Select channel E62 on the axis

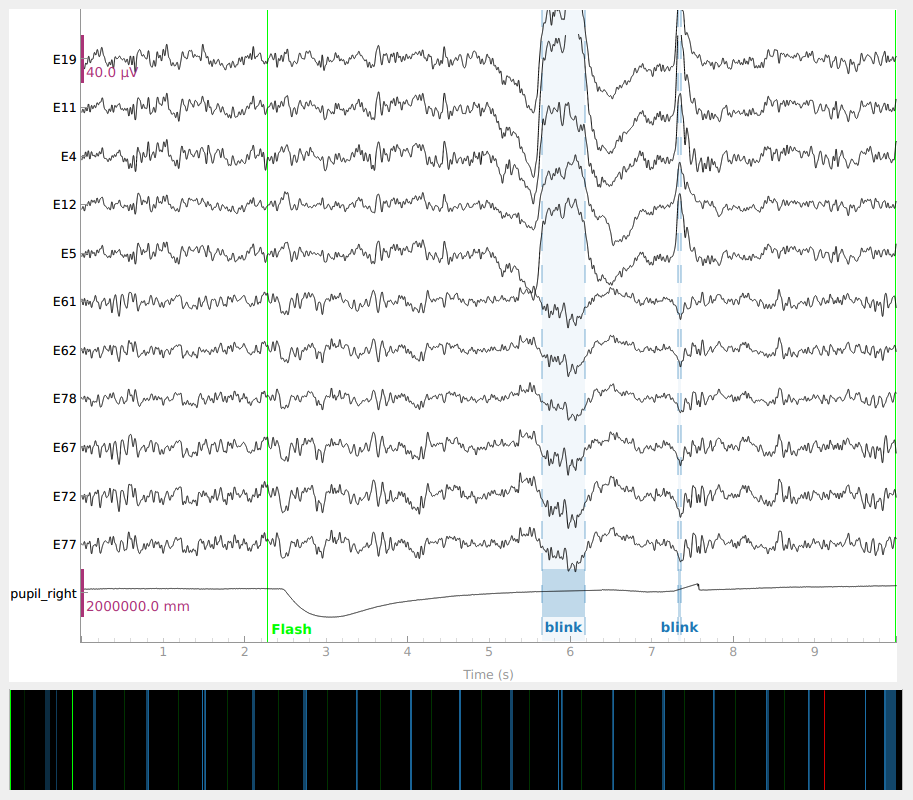point(64,350)
